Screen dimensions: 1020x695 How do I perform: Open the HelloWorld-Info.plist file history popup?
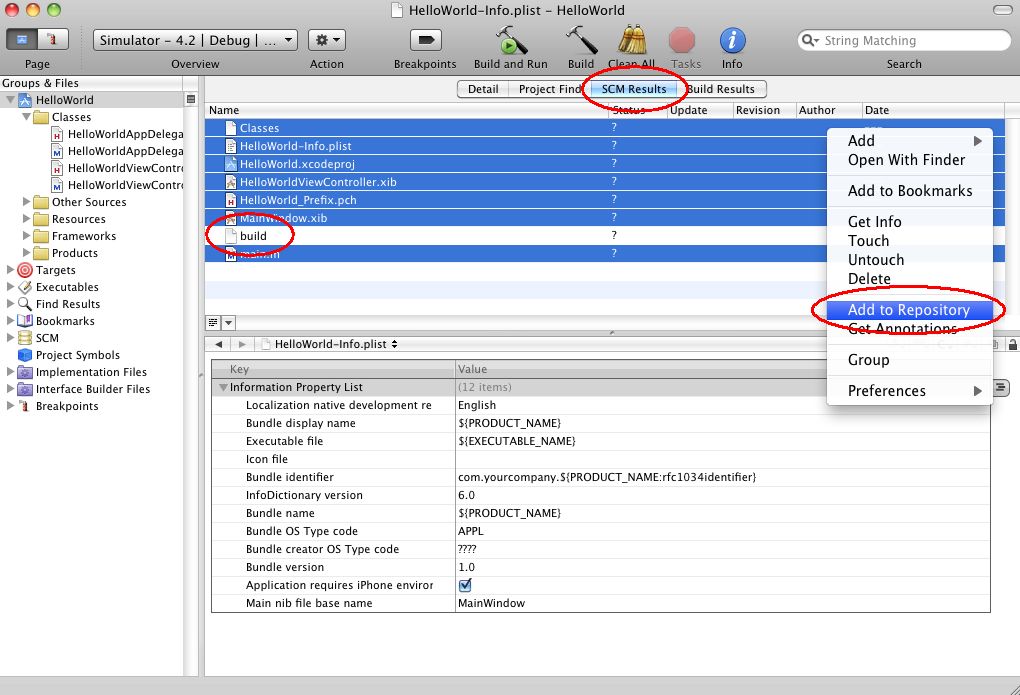330,344
